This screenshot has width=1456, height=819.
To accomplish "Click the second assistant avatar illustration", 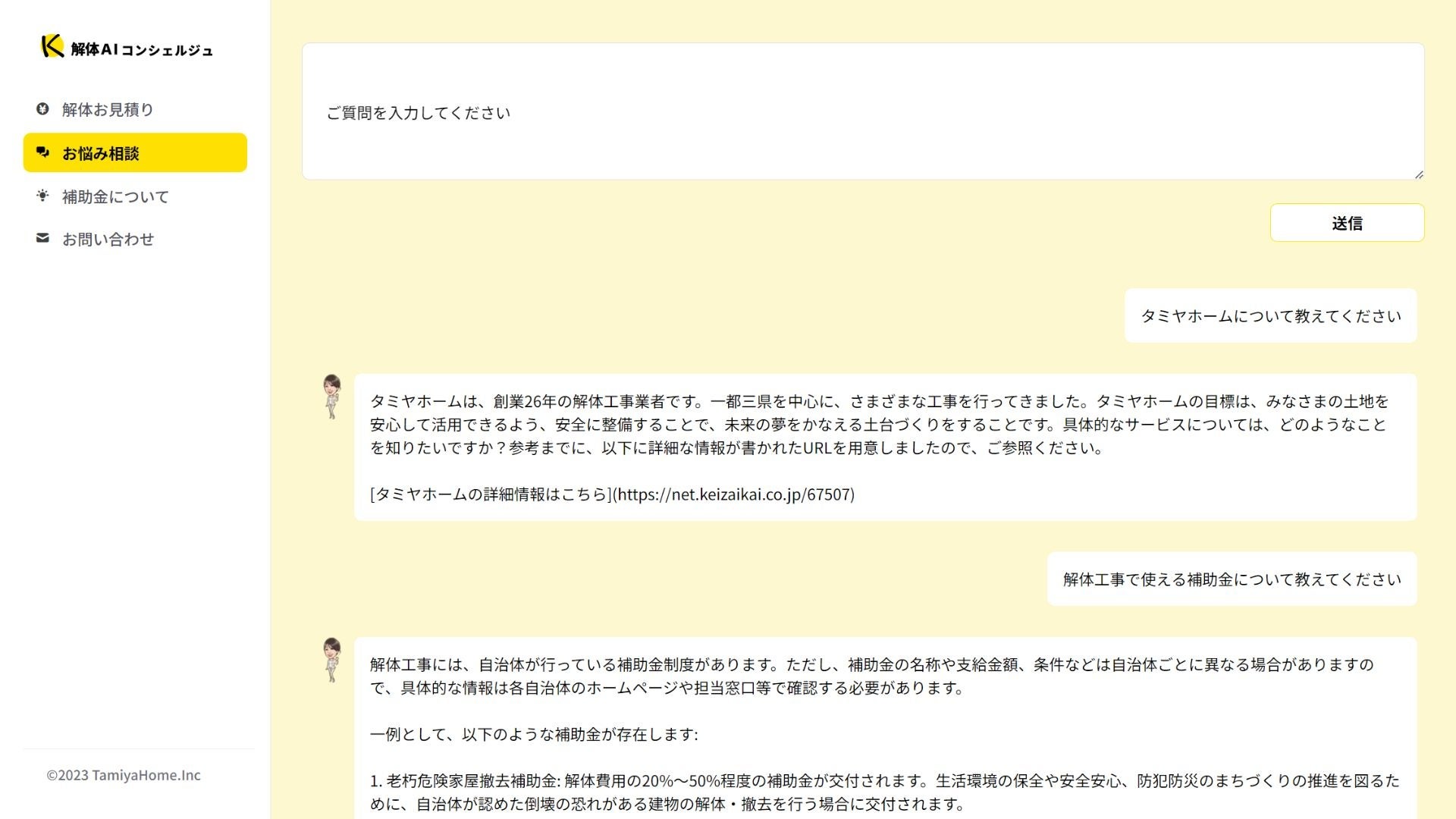I will pos(331,659).
